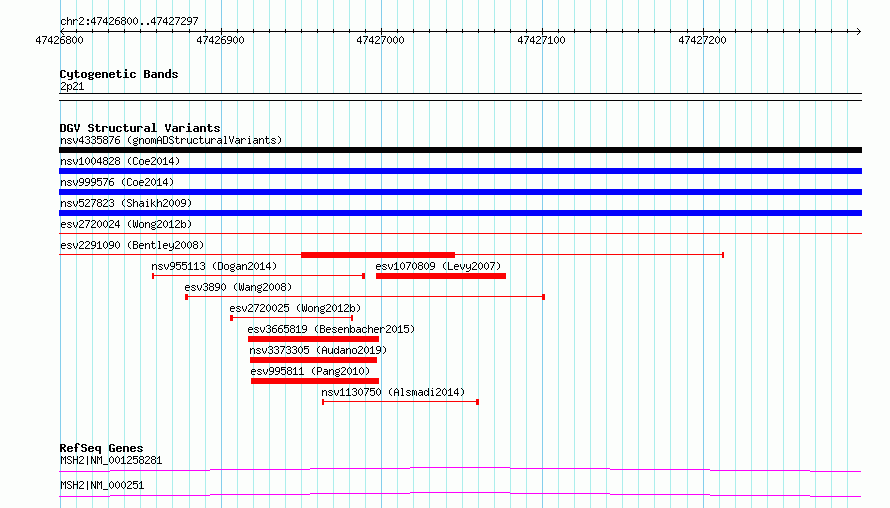Open the esv2291090 (Bentley2008) label
Image resolution: width=890 pixels, height=508 pixels.
(x=132, y=245)
